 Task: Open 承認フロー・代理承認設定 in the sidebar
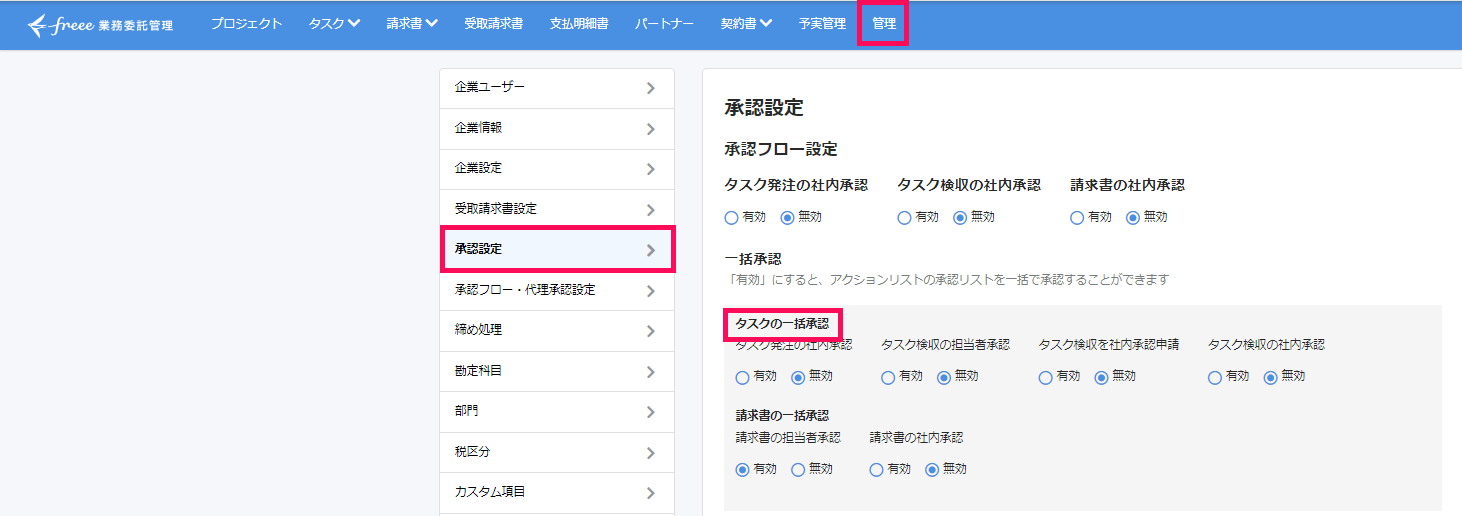tap(557, 291)
